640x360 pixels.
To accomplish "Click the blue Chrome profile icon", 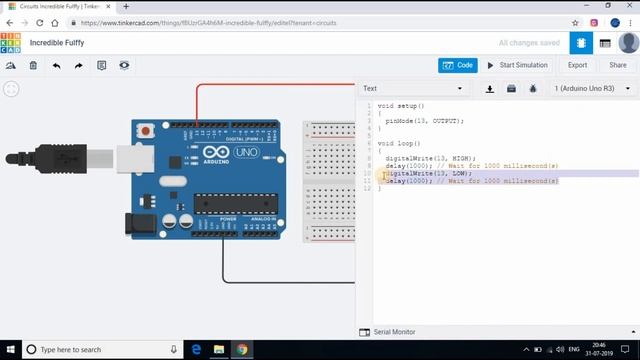I will tap(615, 23).
